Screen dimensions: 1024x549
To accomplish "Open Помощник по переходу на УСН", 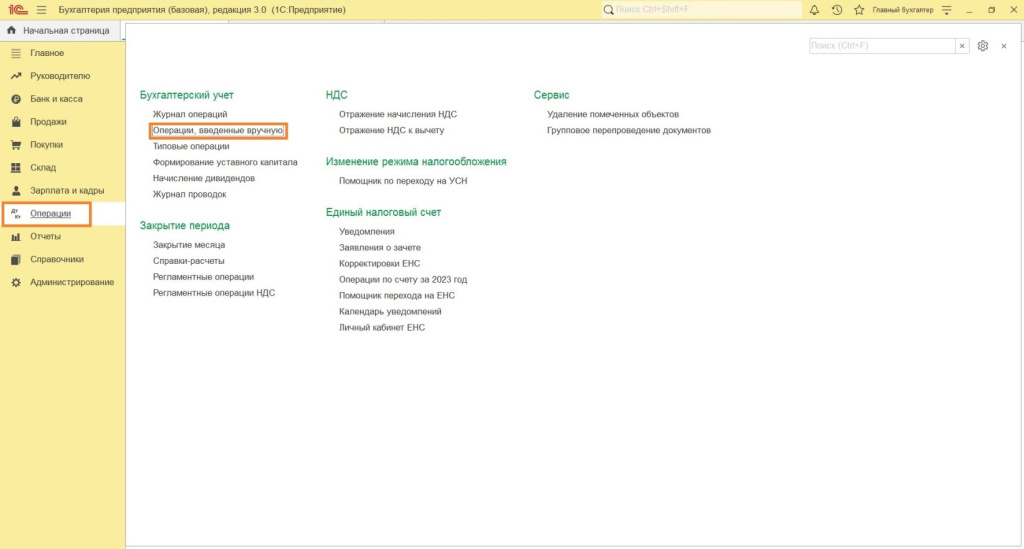I will point(403,181).
